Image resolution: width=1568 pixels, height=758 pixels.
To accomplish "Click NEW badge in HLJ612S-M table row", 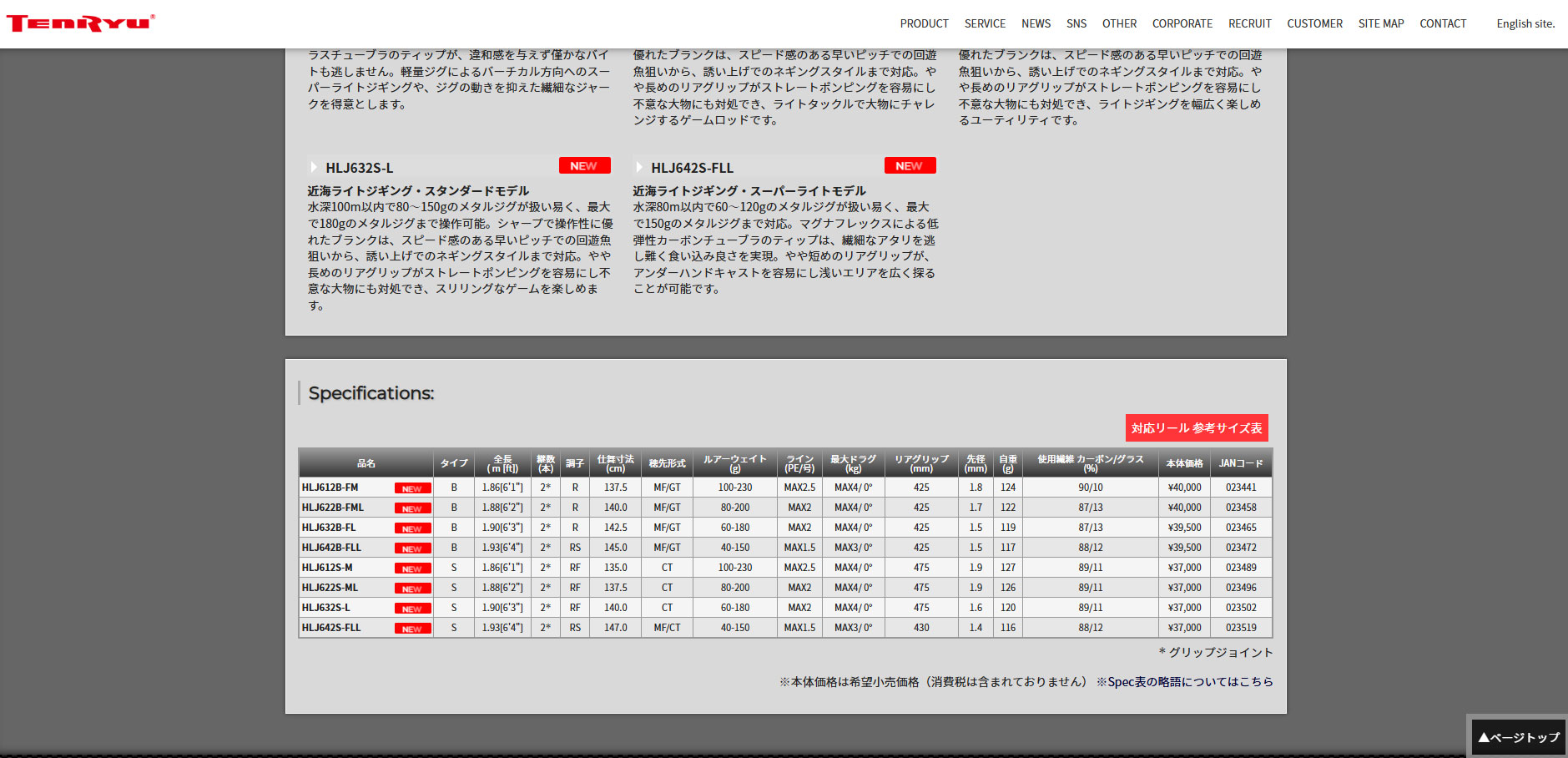I will 412,568.
